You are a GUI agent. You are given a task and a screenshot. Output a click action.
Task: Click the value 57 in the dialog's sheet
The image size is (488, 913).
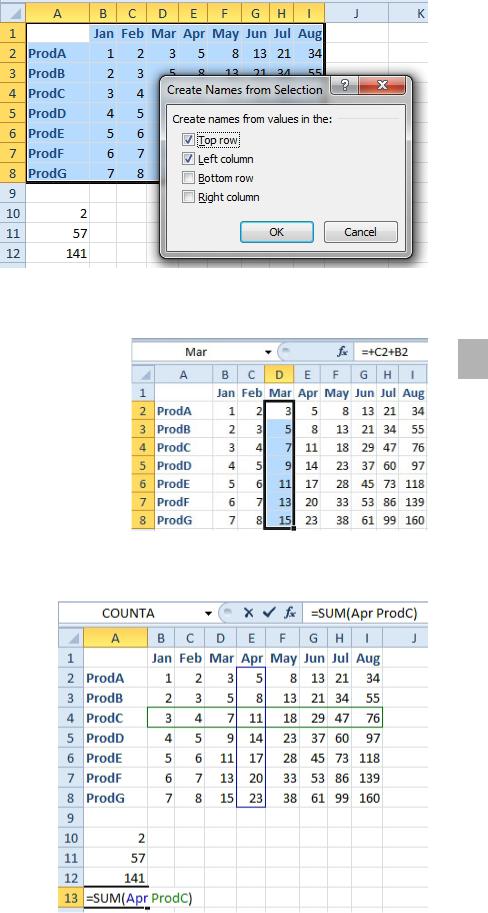point(58,233)
